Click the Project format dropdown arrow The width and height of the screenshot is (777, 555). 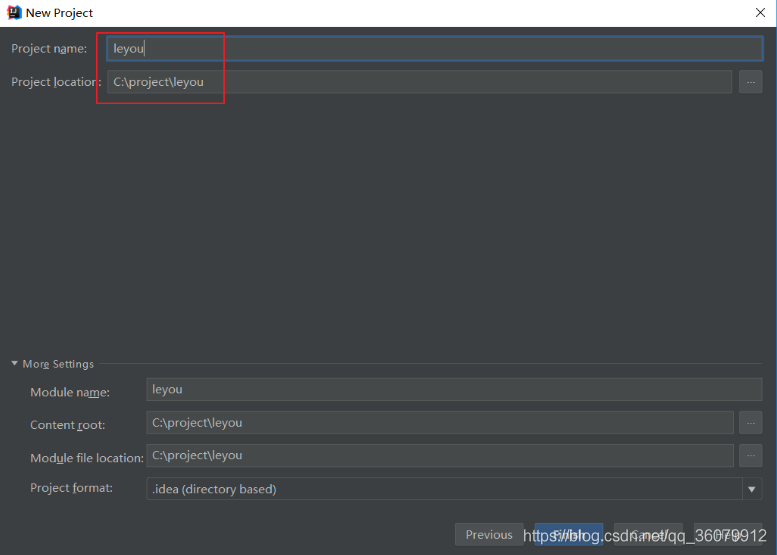(x=752, y=489)
